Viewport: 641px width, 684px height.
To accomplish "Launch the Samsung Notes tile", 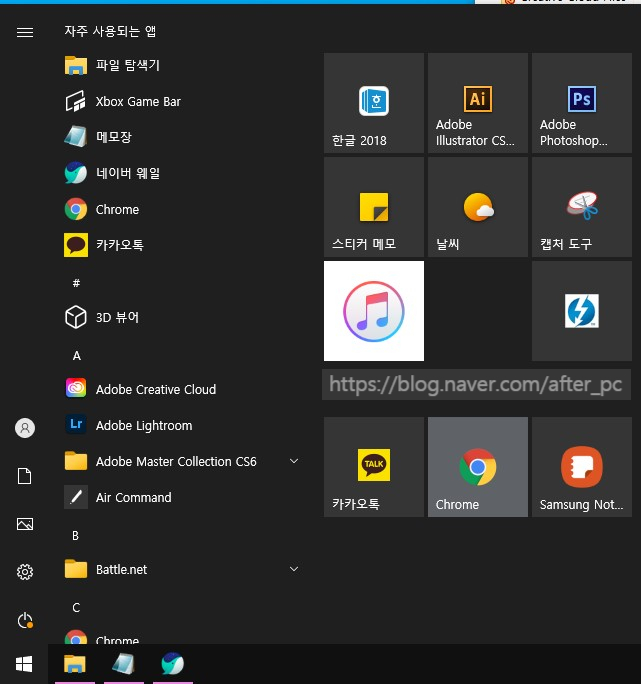I will click(582, 467).
